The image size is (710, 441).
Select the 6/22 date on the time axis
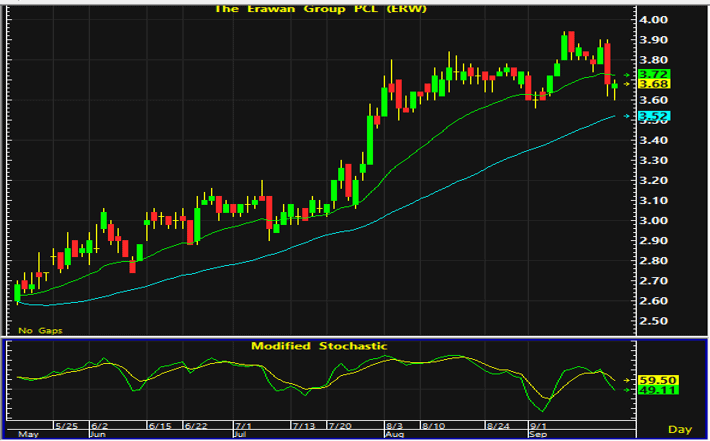tap(196, 426)
